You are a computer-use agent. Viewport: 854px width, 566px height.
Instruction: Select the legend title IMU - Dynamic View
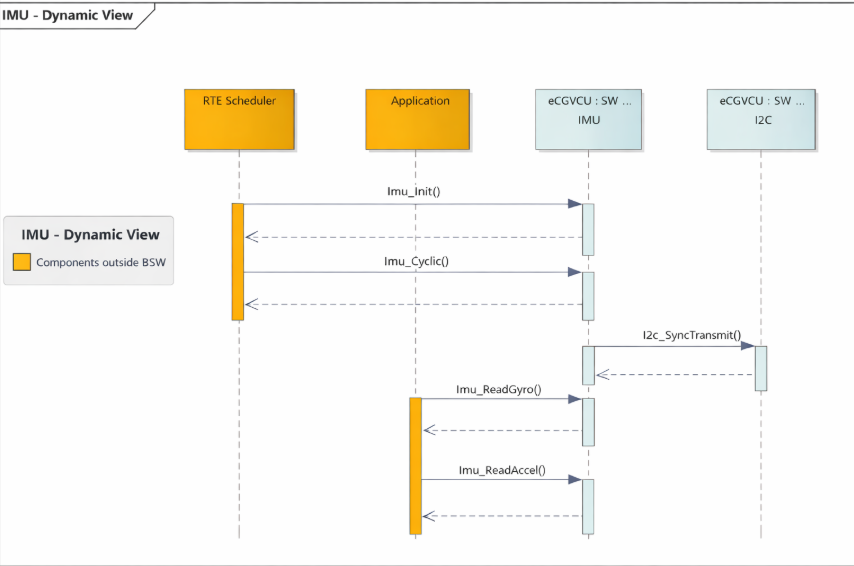[x=90, y=235]
